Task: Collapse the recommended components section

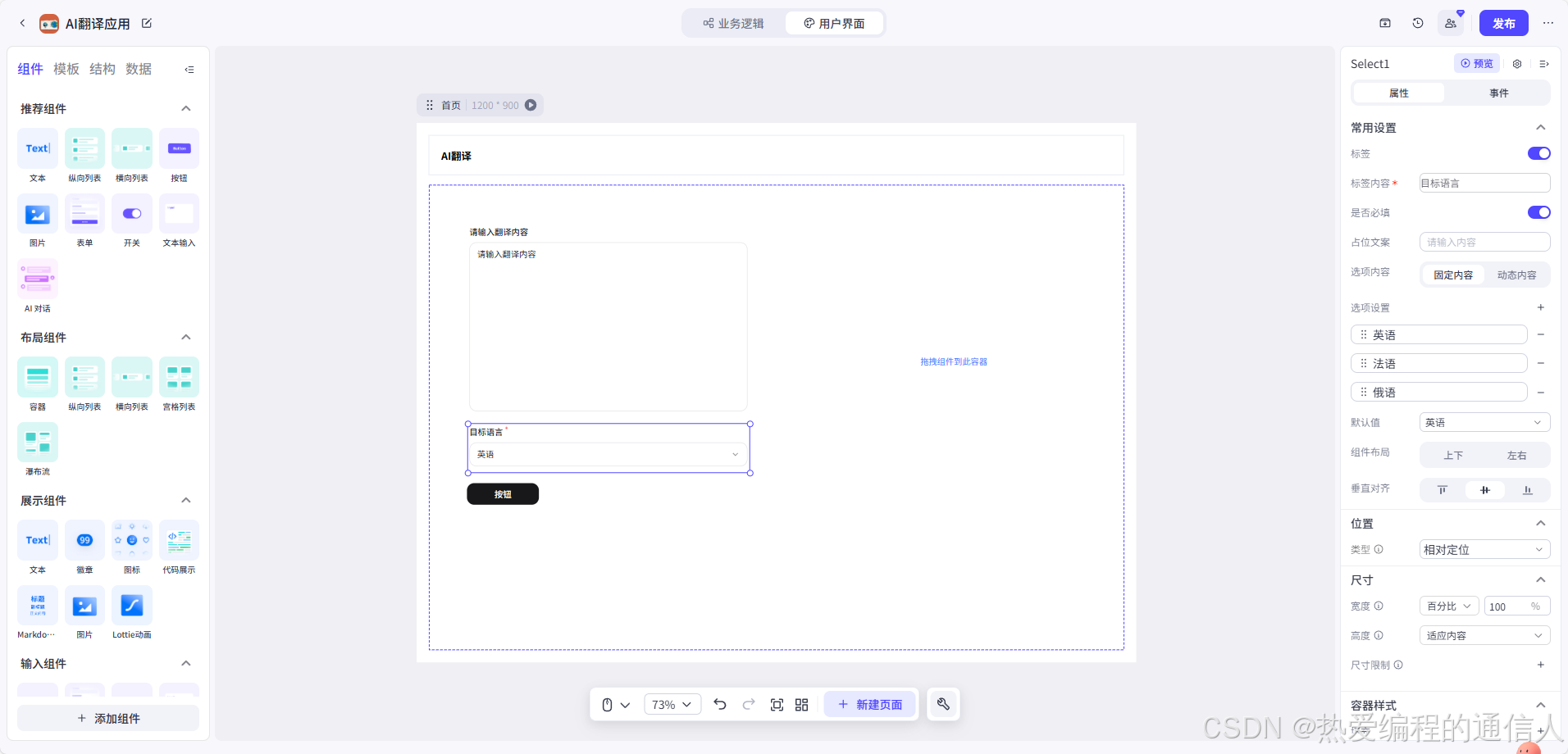Action: point(186,109)
